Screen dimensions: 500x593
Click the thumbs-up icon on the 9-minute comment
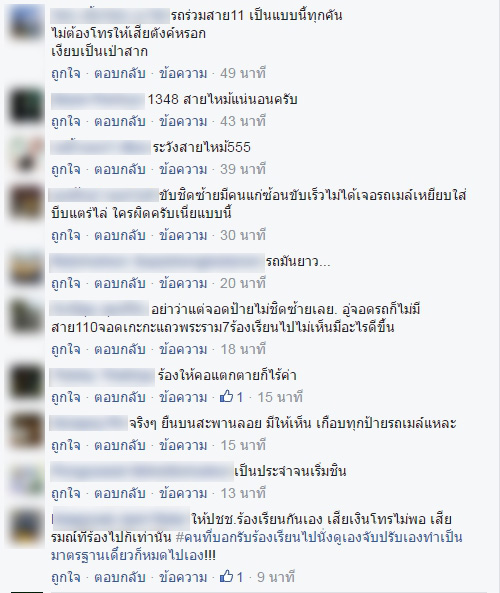pos(226,576)
